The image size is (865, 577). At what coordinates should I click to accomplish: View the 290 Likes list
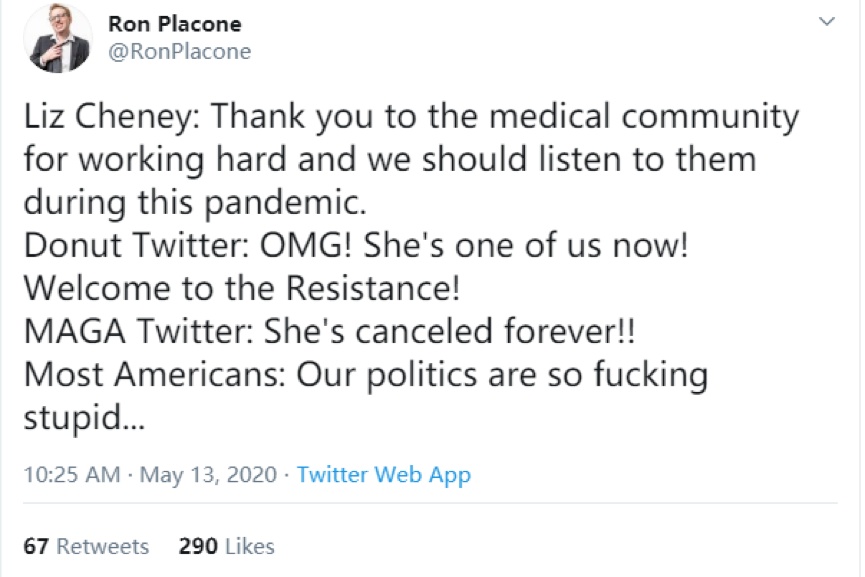(x=226, y=546)
